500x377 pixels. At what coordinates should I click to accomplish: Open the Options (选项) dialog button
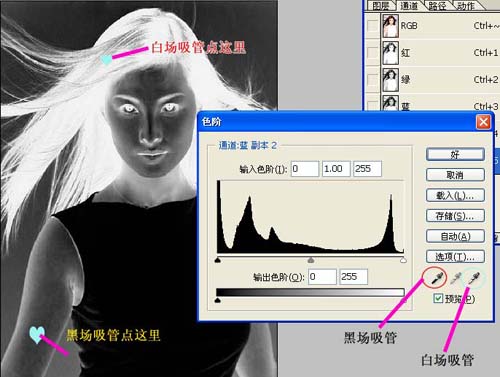click(455, 257)
